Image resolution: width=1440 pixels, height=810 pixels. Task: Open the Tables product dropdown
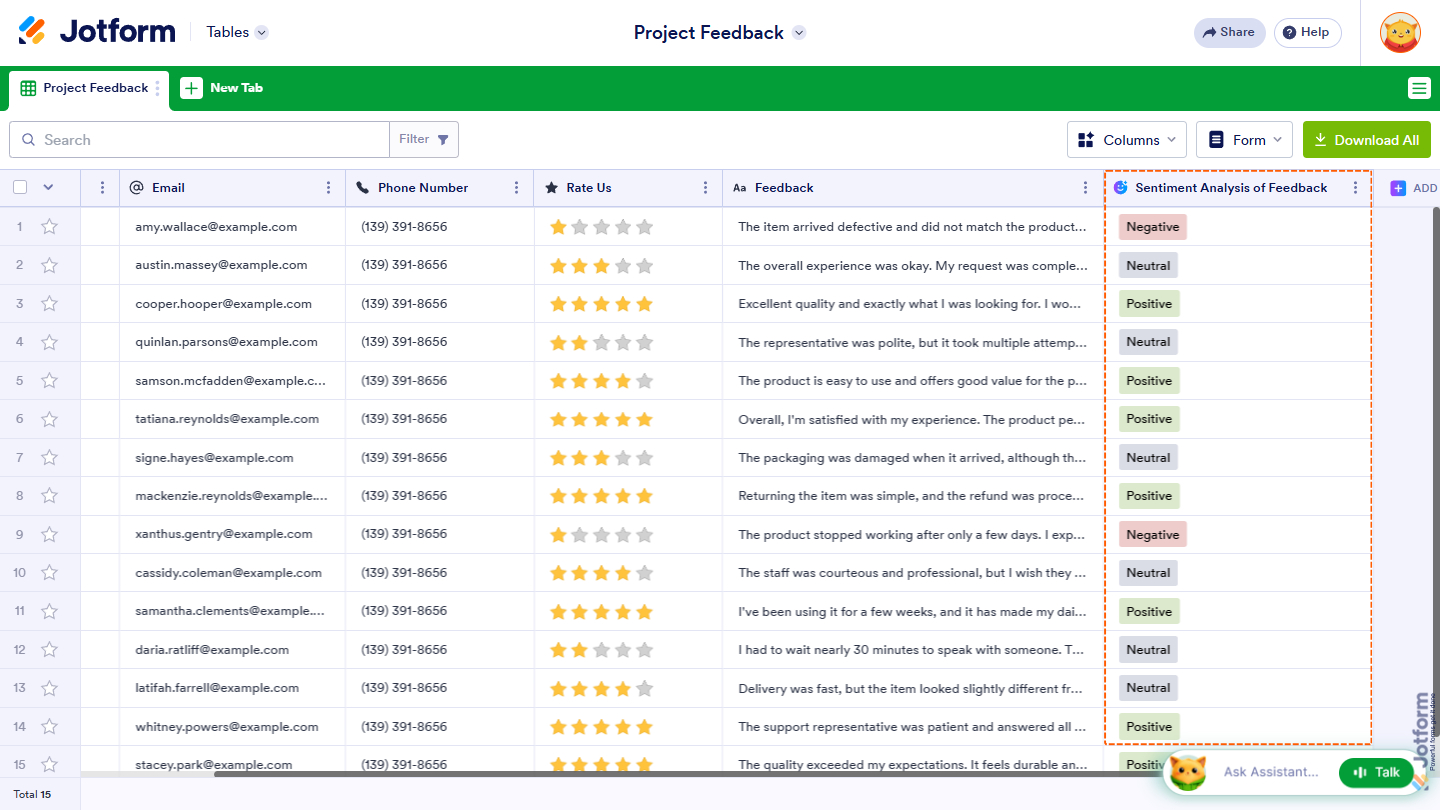click(237, 32)
